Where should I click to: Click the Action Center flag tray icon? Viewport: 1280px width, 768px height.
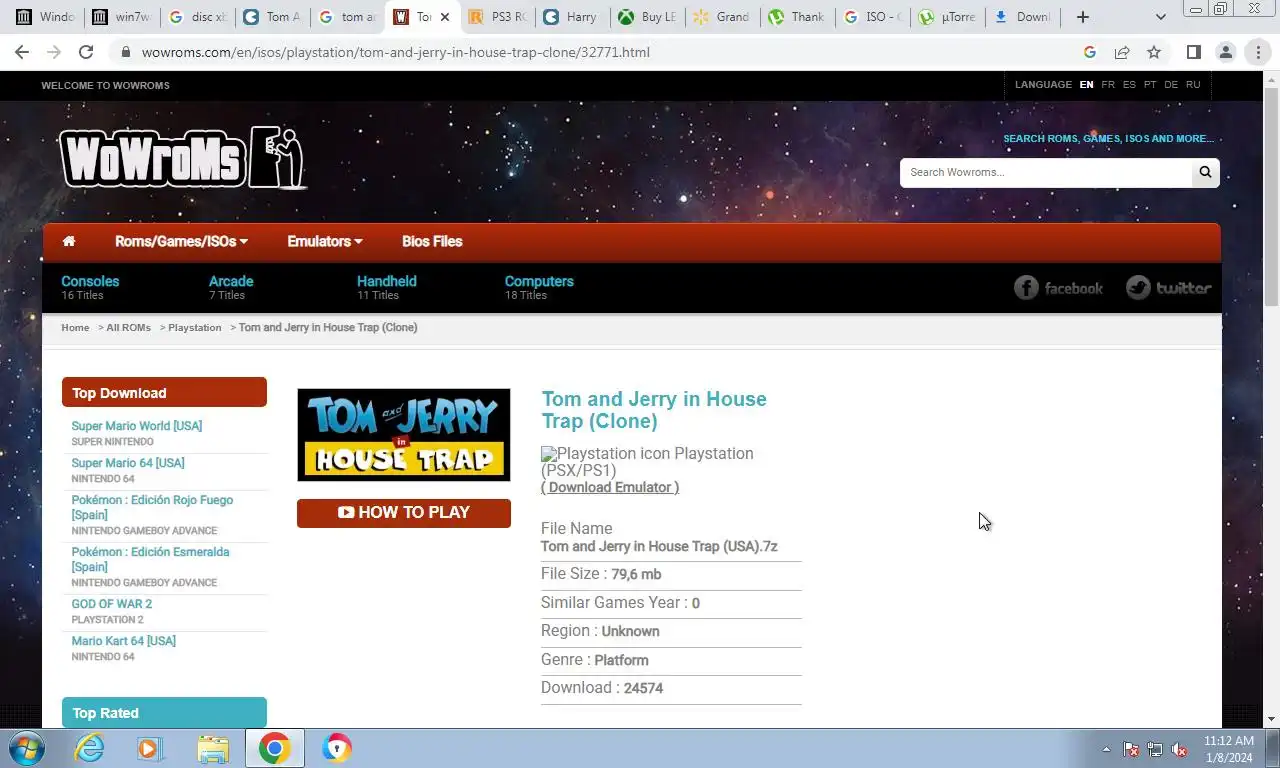pyautogui.click(x=1131, y=749)
